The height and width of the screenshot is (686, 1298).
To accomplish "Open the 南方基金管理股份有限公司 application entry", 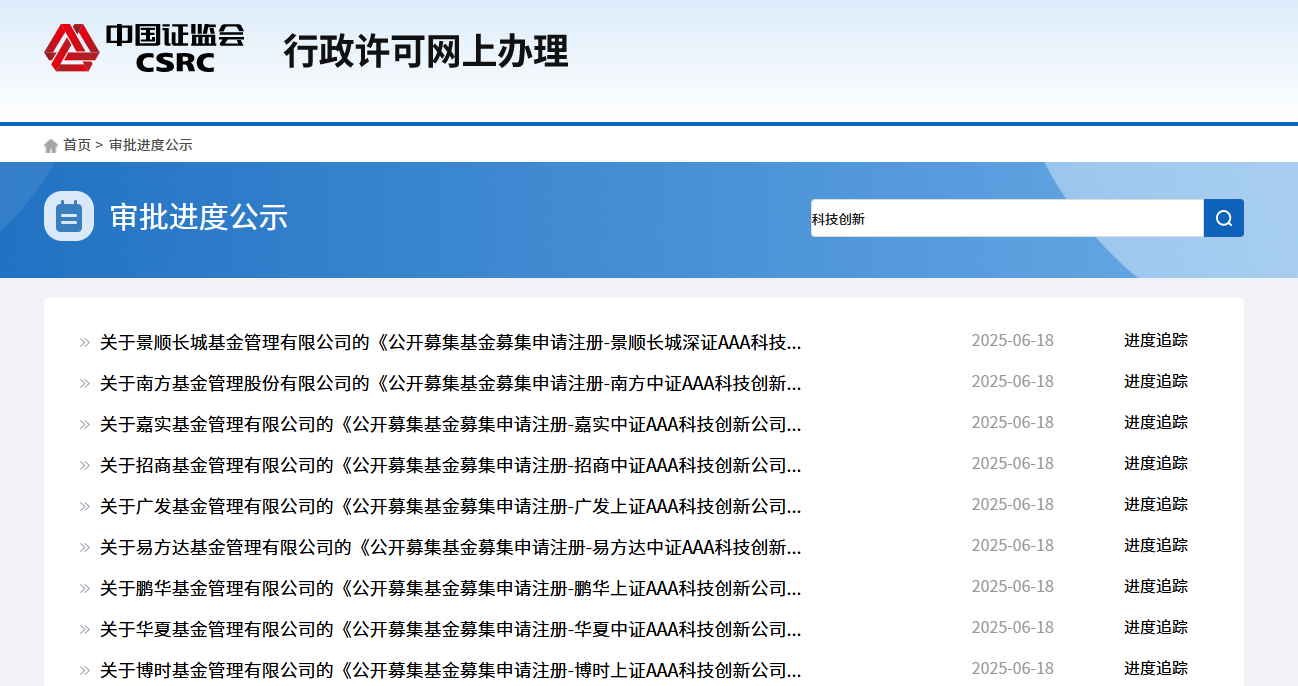I will click(x=451, y=384).
